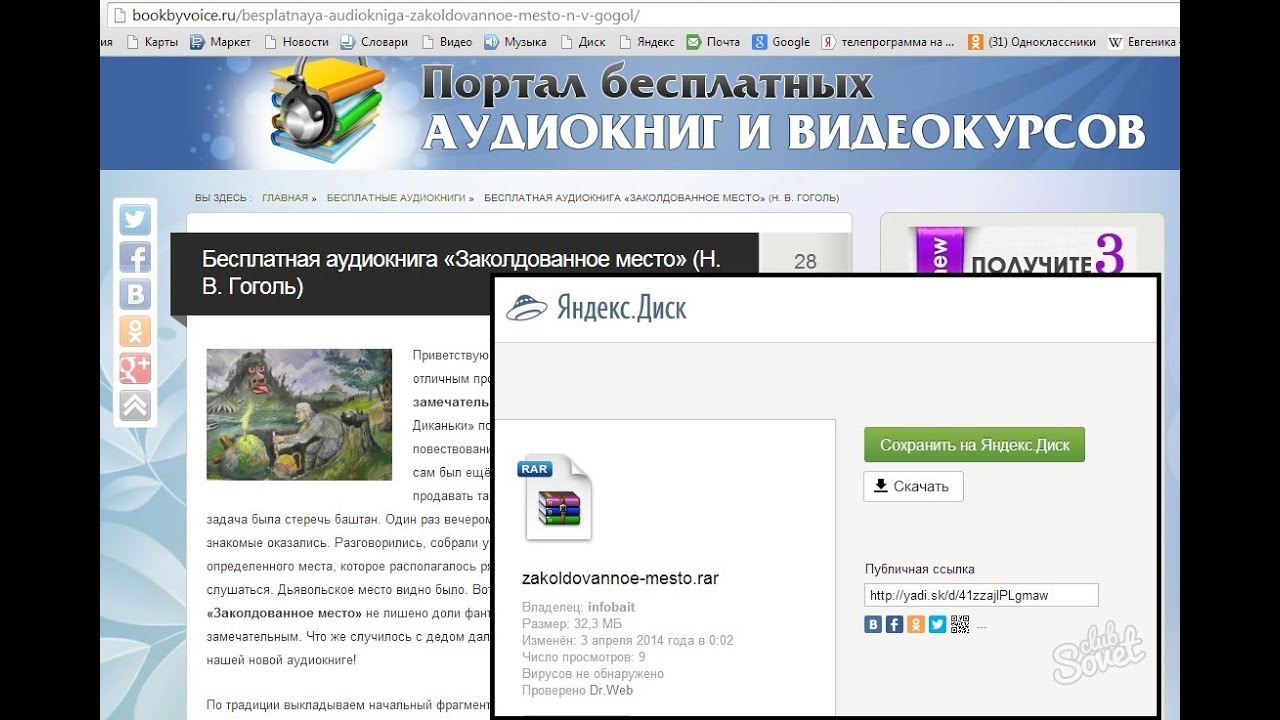
Task: Click the Публичная ссылка label
Action: 919,569
